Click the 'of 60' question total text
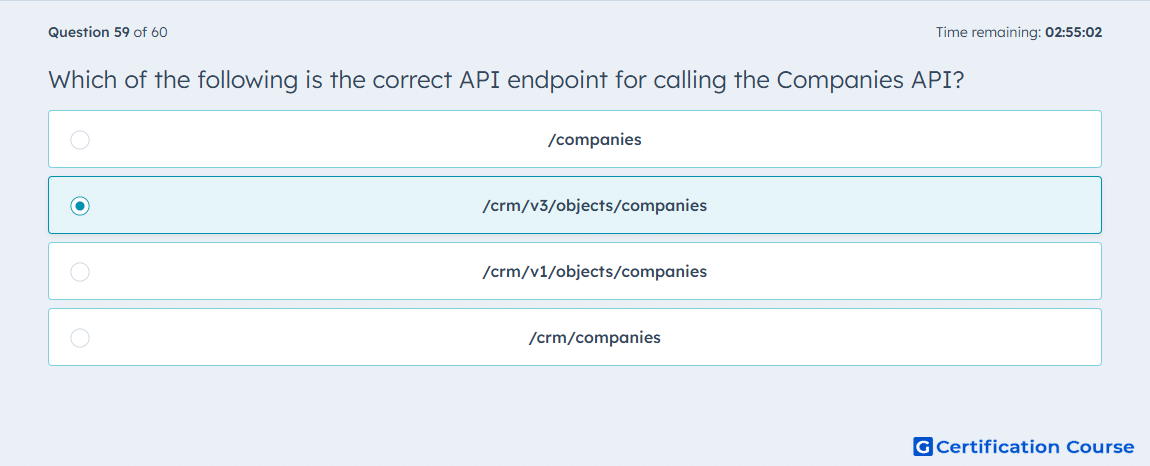The image size is (1150, 466). [x=150, y=32]
